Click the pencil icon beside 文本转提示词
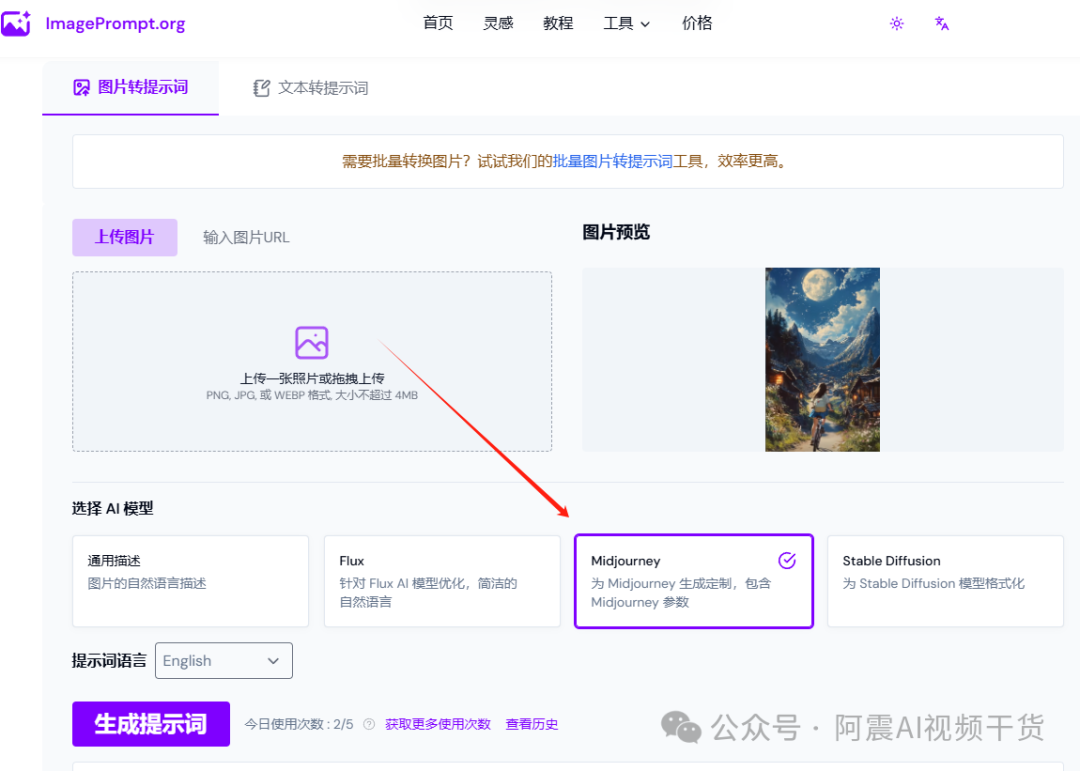The width and height of the screenshot is (1080, 771). click(261, 87)
